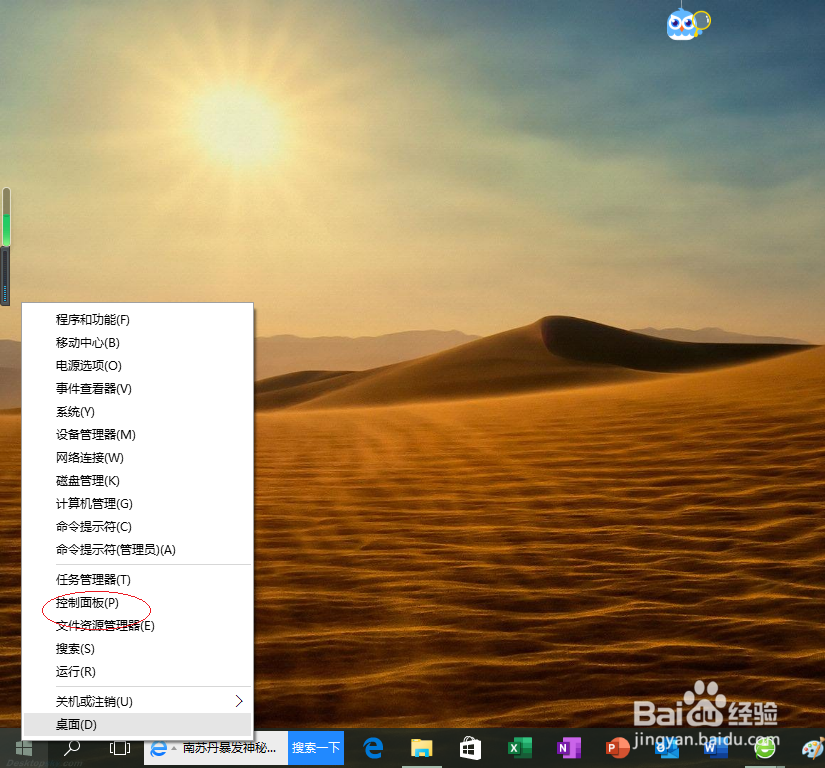Select 计算机管理(G)
The image size is (825, 768).
click(137, 504)
